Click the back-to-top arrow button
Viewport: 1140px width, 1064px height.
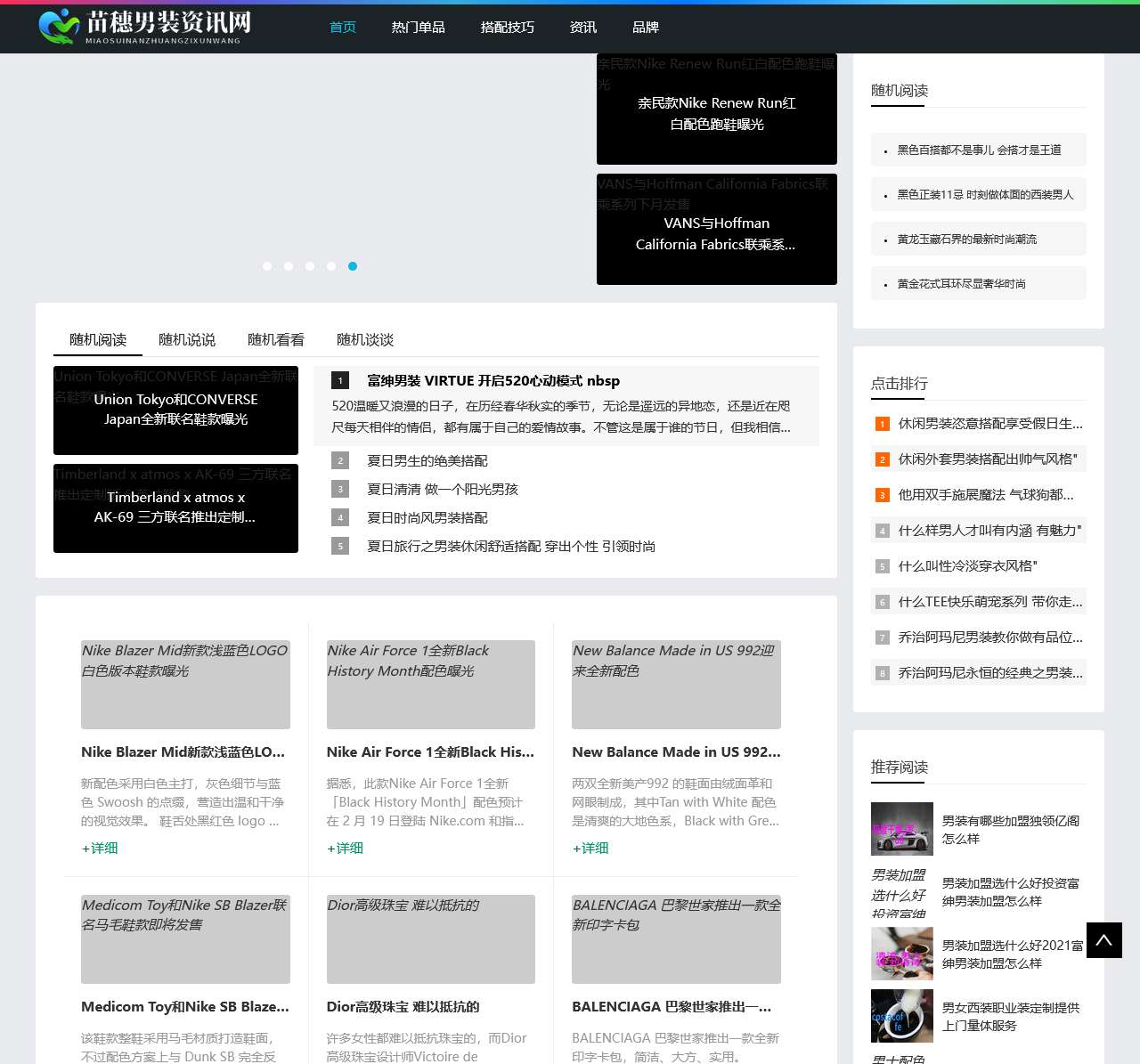(x=1104, y=940)
